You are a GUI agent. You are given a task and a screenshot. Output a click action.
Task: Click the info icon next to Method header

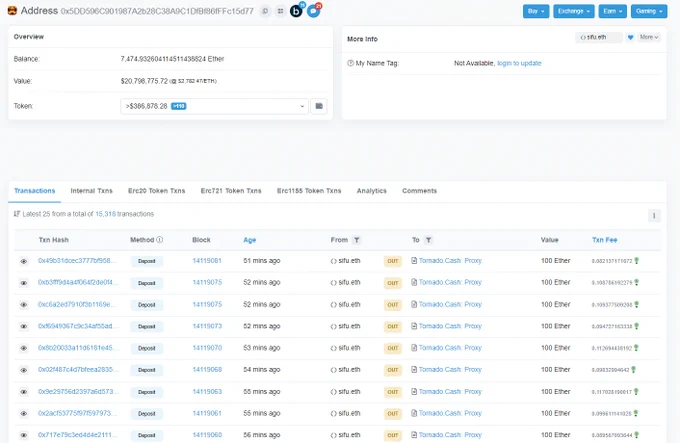(x=160, y=240)
